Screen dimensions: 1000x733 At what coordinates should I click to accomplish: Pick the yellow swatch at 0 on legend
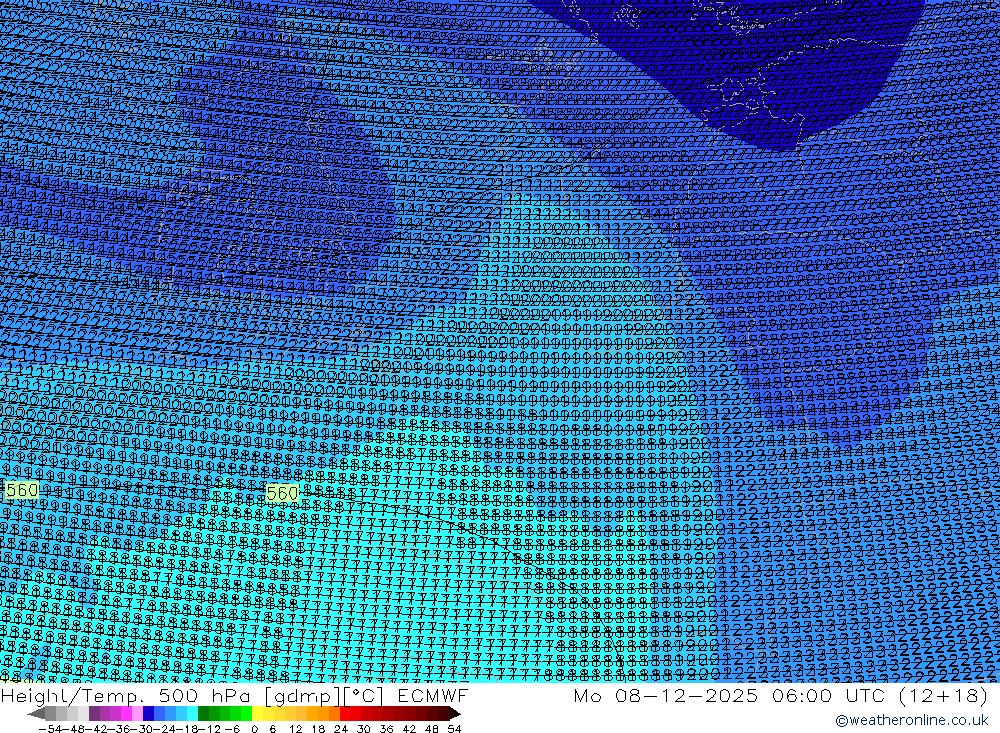258,714
